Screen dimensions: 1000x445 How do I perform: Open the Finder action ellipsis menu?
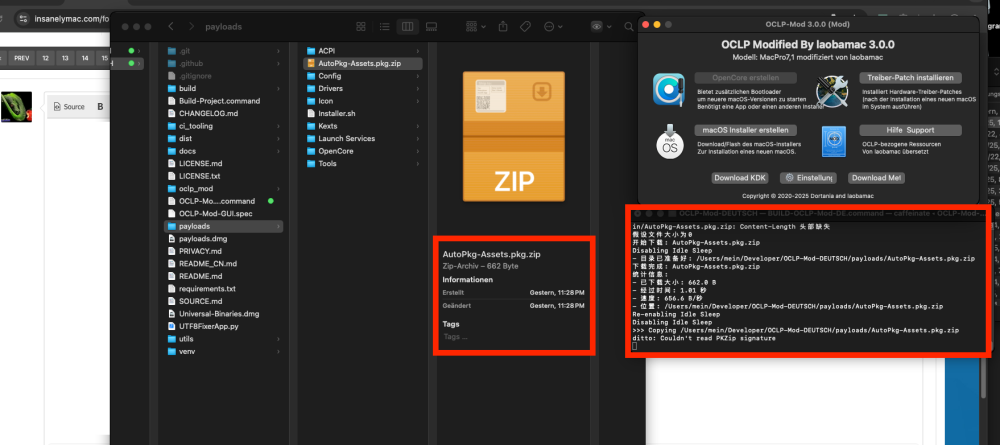(x=552, y=27)
